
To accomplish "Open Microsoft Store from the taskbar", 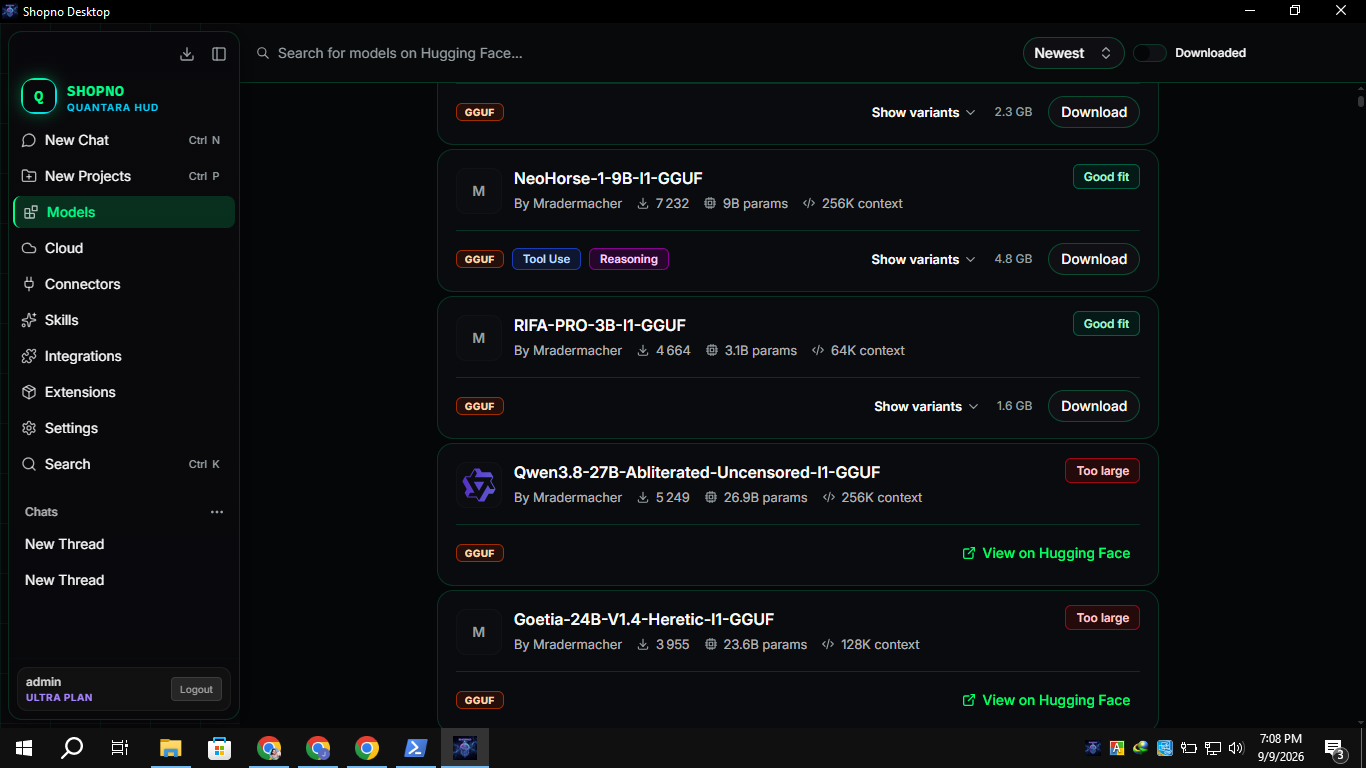I will coord(220,748).
